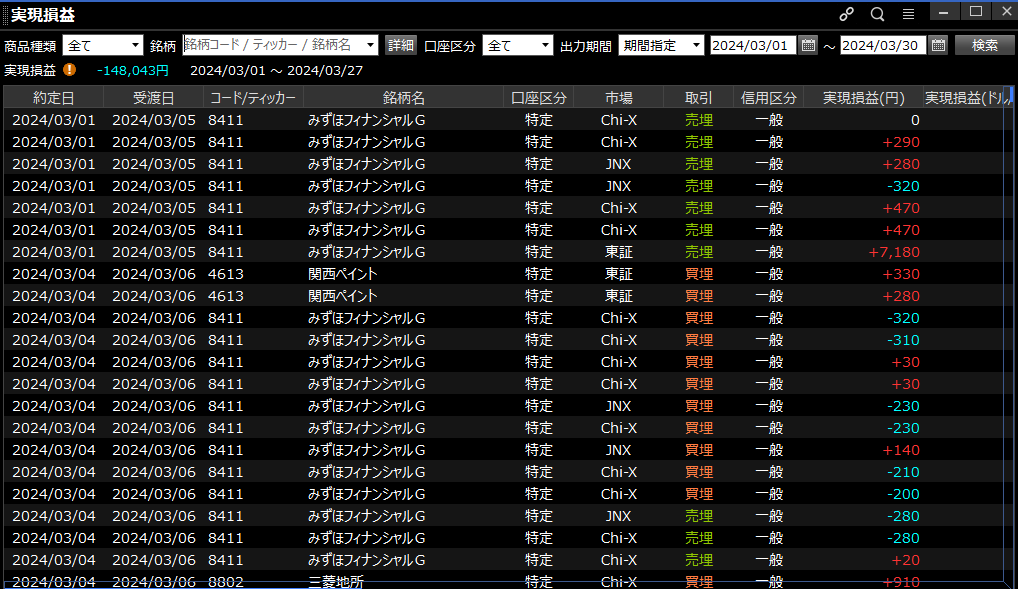The image size is (1018, 589).
Task: Expand the 出力期間 期間指定 dropdown
Action: (696, 45)
